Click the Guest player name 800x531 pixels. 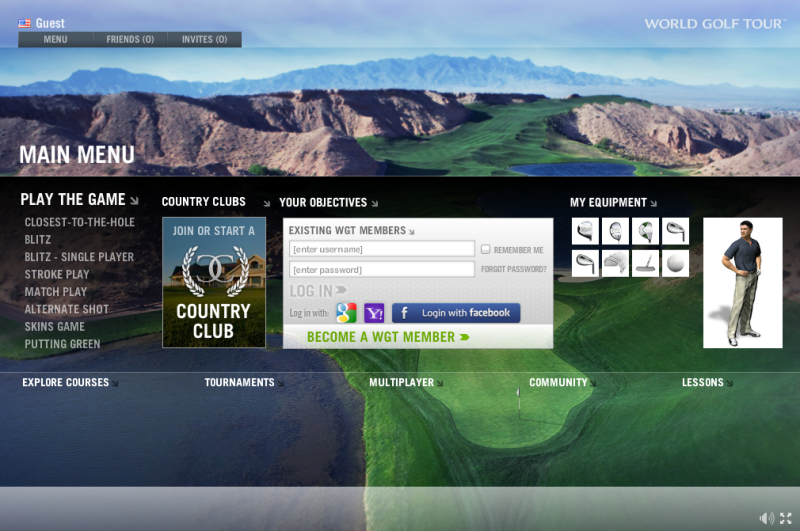50,23
